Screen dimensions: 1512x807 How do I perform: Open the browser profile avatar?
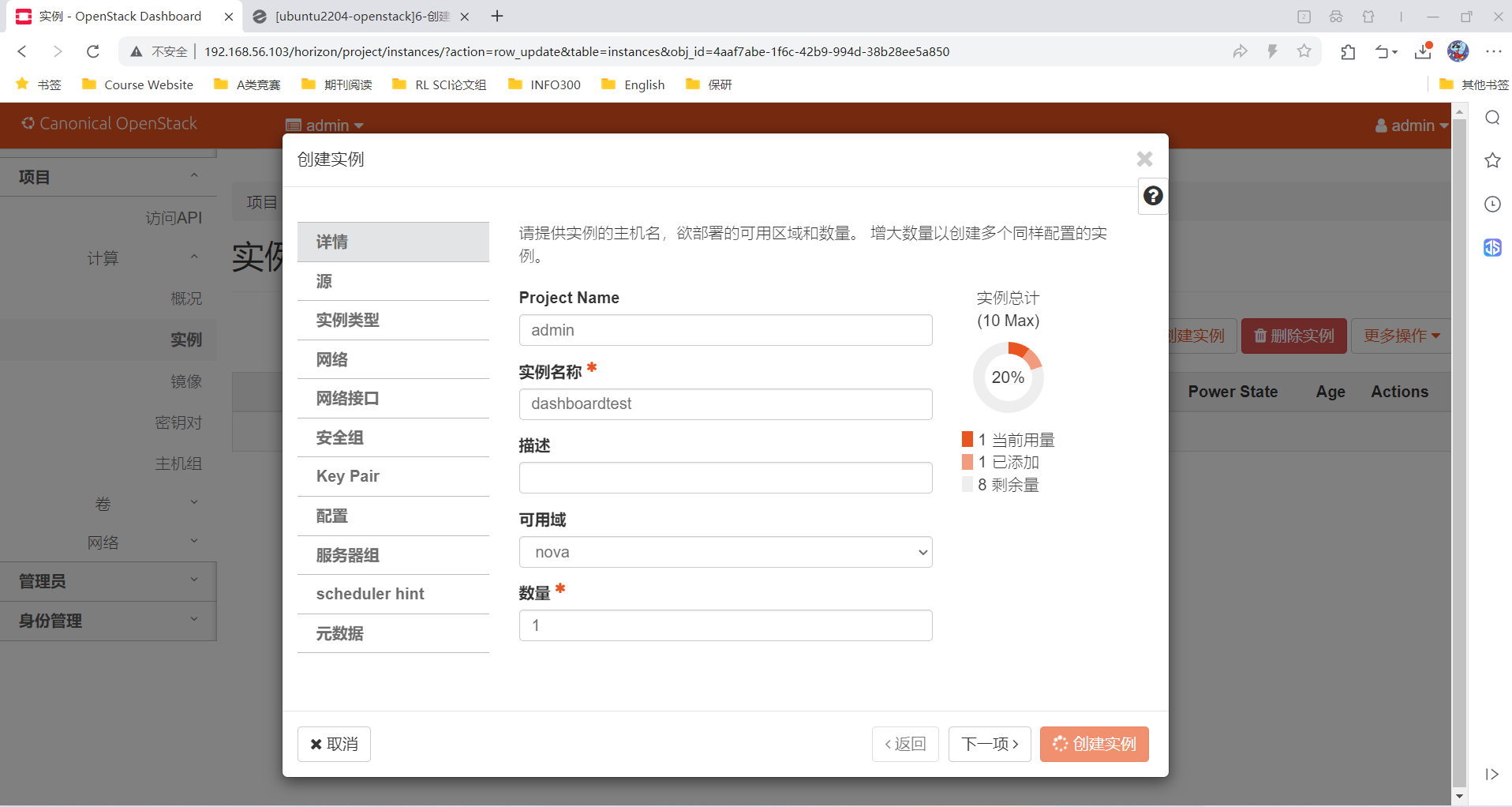pyautogui.click(x=1458, y=51)
